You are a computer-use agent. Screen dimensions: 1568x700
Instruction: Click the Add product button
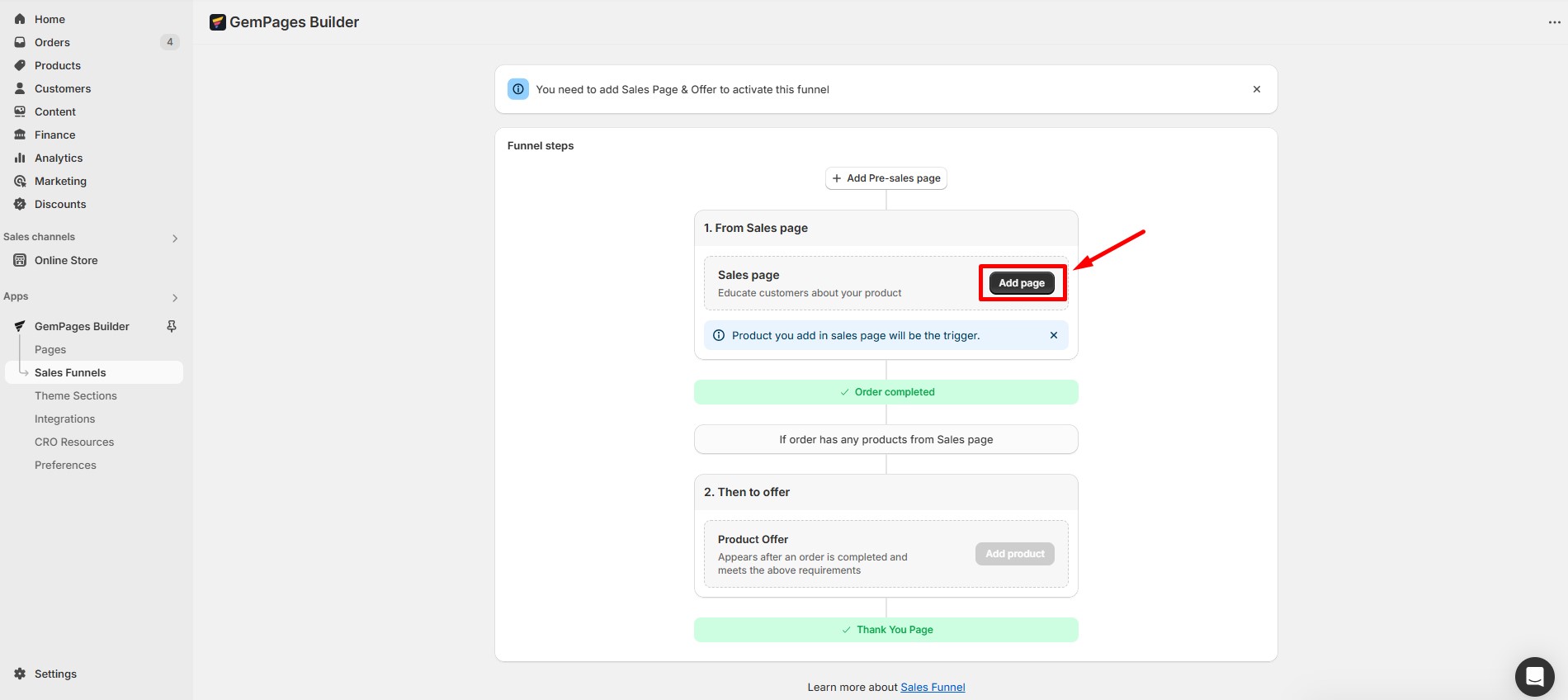tap(1014, 554)
